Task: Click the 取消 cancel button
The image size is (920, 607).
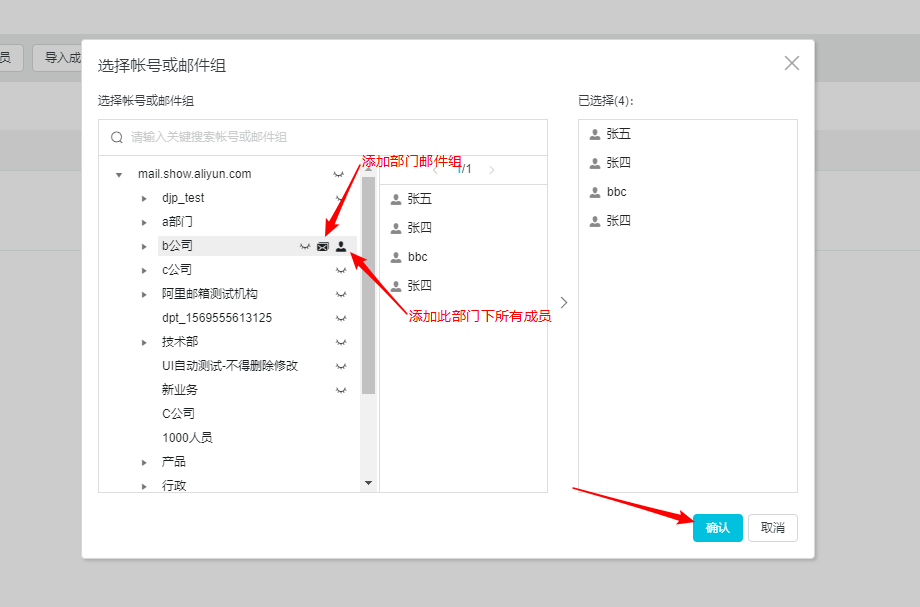Action: [772, 528]
